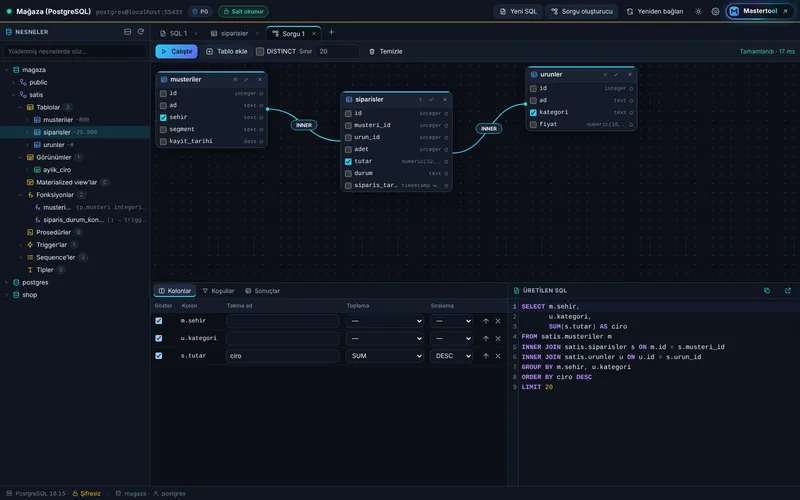The image size is (800, 500).
Task: Uncheck tutar column in siparisler table
Action: tap(348, 161)
